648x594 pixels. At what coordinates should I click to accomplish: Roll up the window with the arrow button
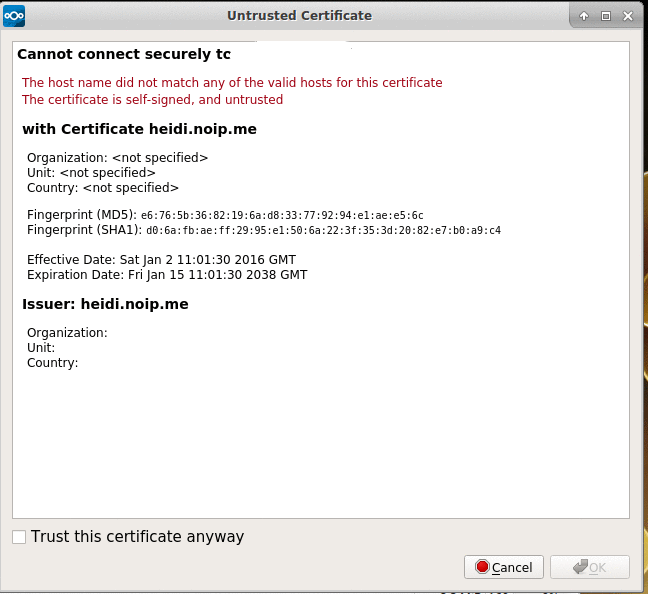(x=585, y=16)
